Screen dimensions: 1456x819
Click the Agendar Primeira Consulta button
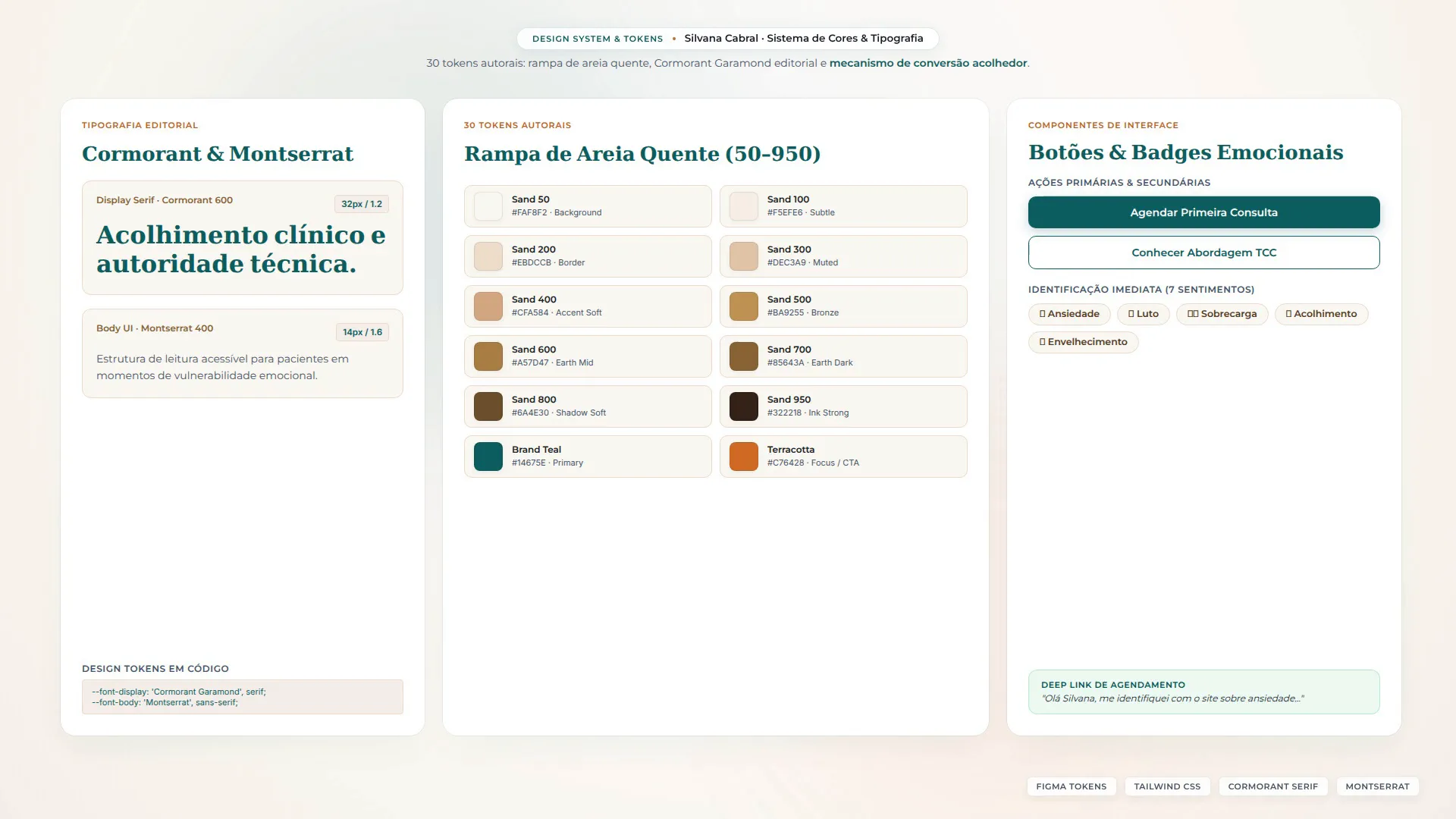[x=1203, y=212]
